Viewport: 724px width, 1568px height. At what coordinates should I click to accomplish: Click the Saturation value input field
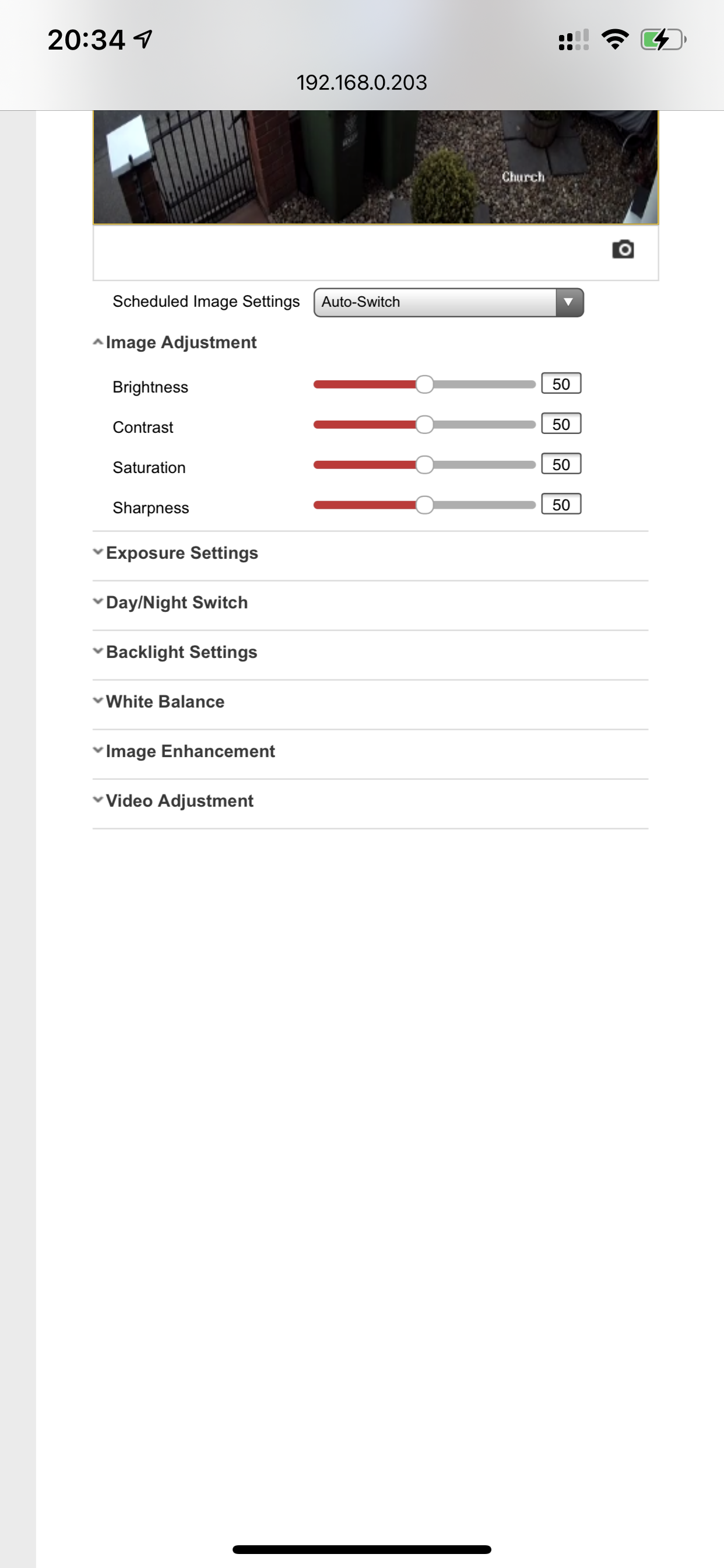tap(561, 464)
